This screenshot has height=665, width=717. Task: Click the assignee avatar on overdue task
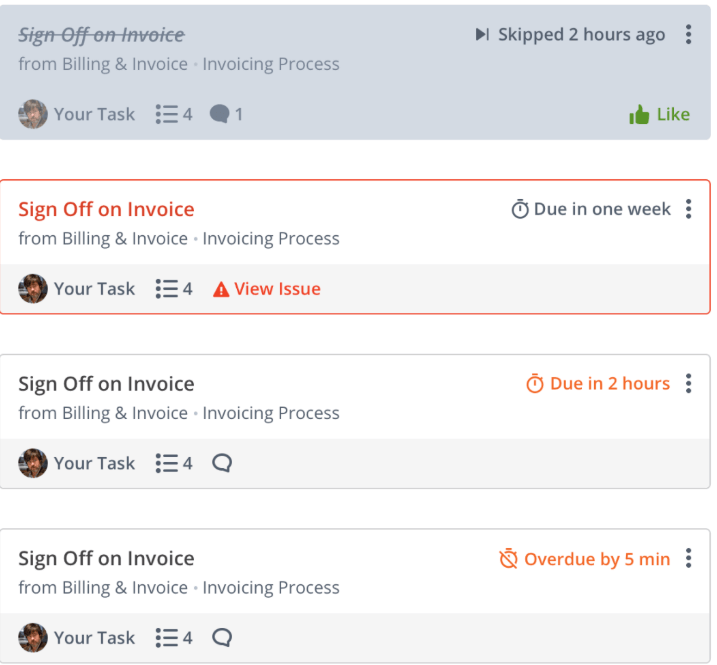click(x=32, y=638)
